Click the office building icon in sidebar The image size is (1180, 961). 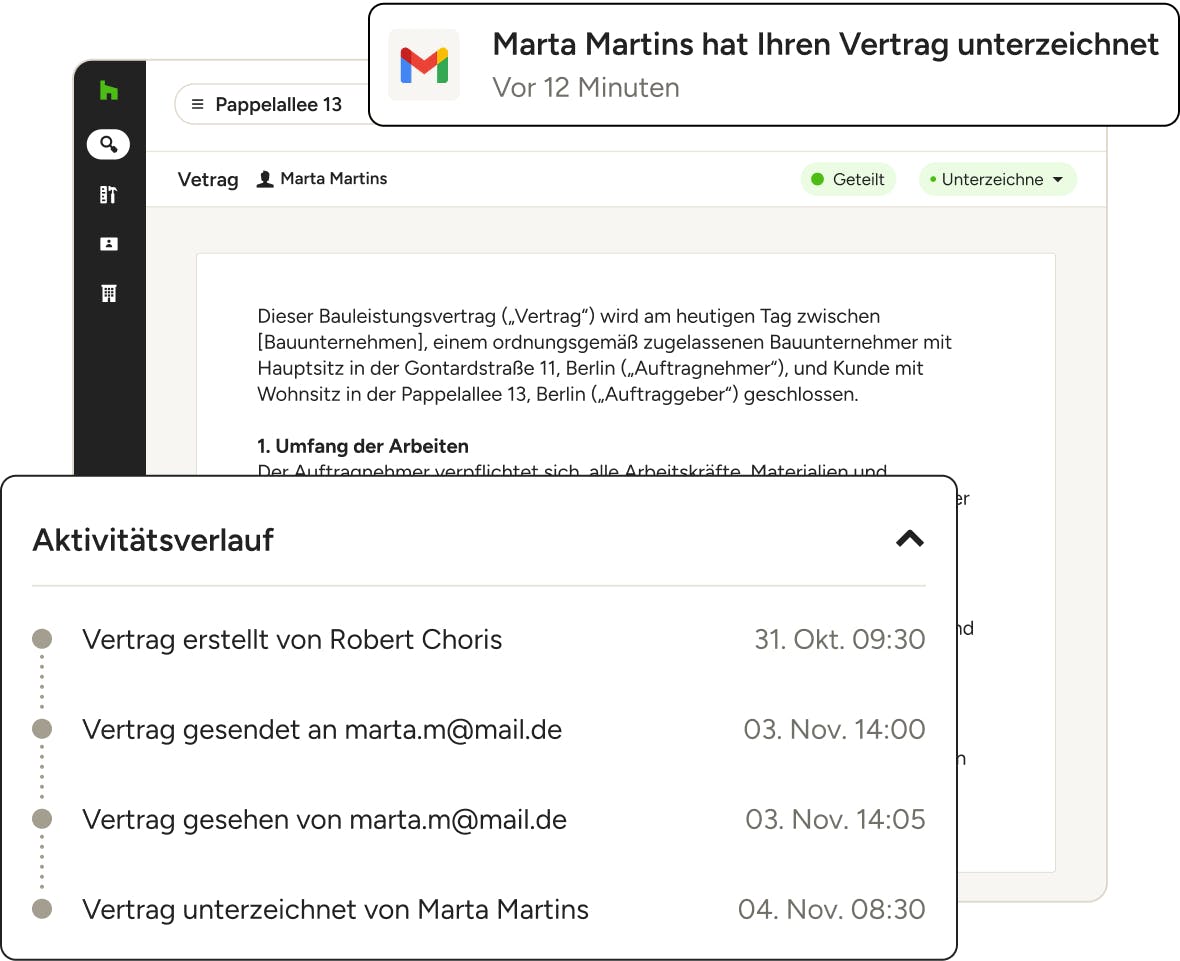click(x=109, y=293)
